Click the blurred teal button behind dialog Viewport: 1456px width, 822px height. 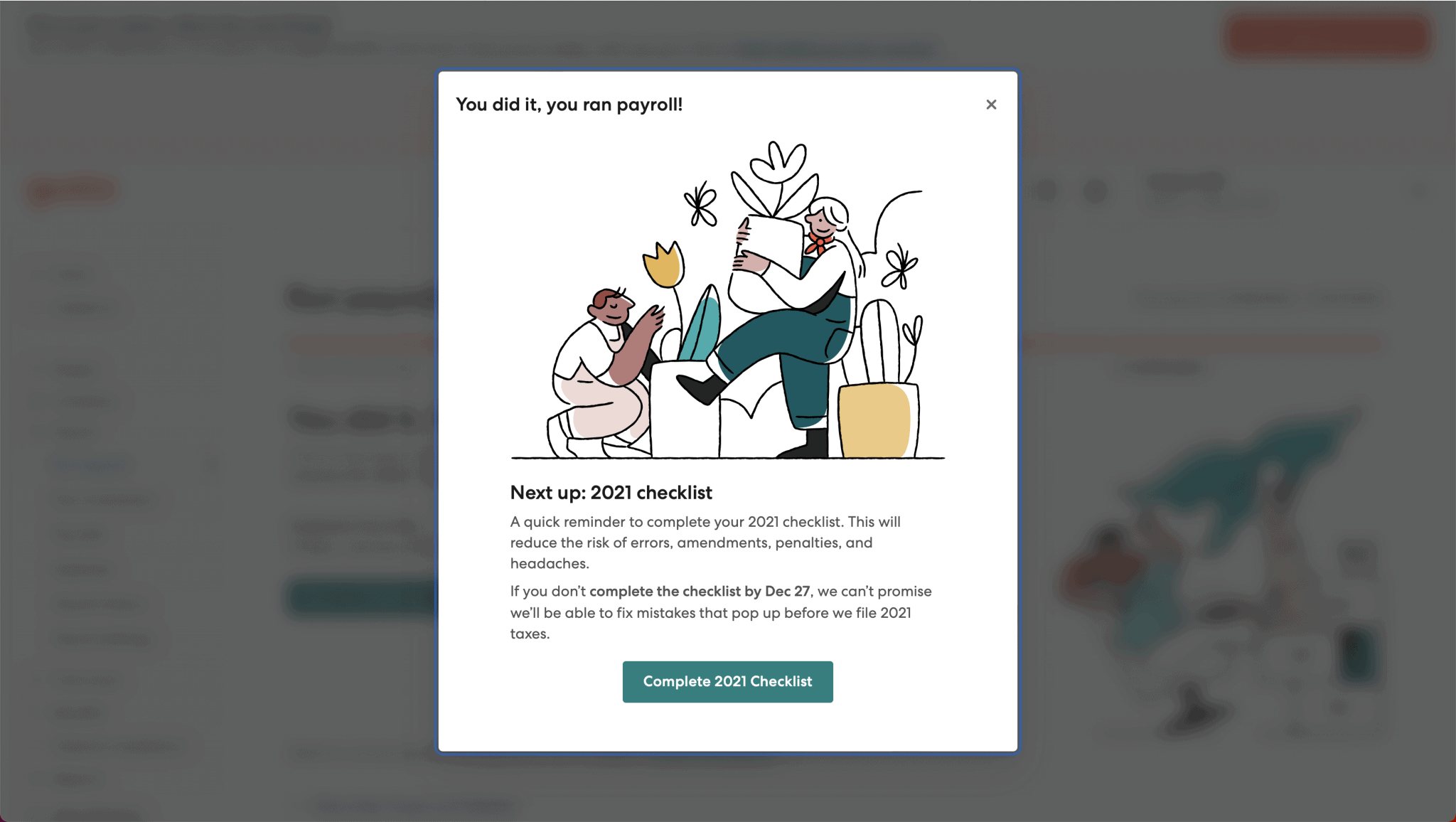[x=363, y=599]
